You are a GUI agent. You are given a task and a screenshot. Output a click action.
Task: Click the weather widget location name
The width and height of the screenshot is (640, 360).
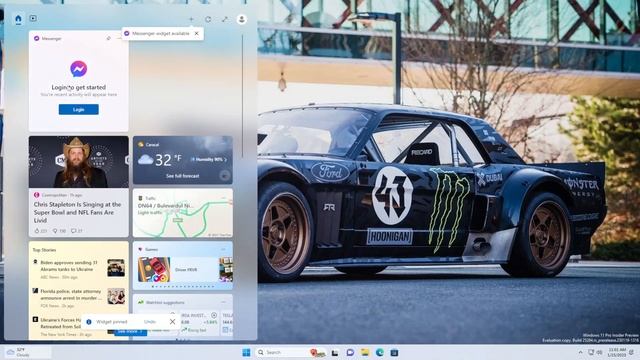click(153, 144)
